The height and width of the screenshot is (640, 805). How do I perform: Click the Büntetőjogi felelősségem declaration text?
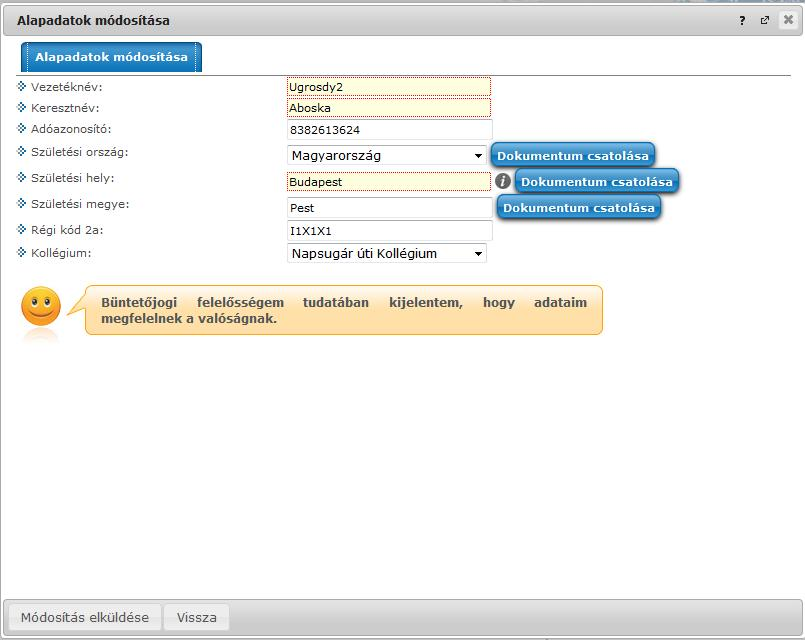(x=344, y=310)
